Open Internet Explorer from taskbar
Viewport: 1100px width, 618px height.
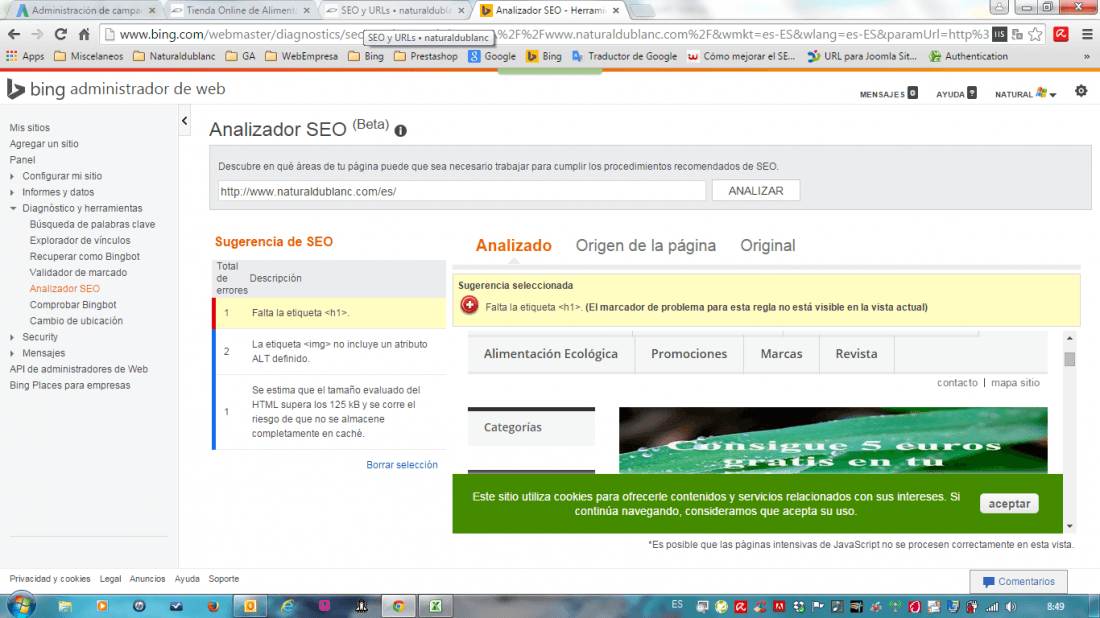tap(288, 606)
